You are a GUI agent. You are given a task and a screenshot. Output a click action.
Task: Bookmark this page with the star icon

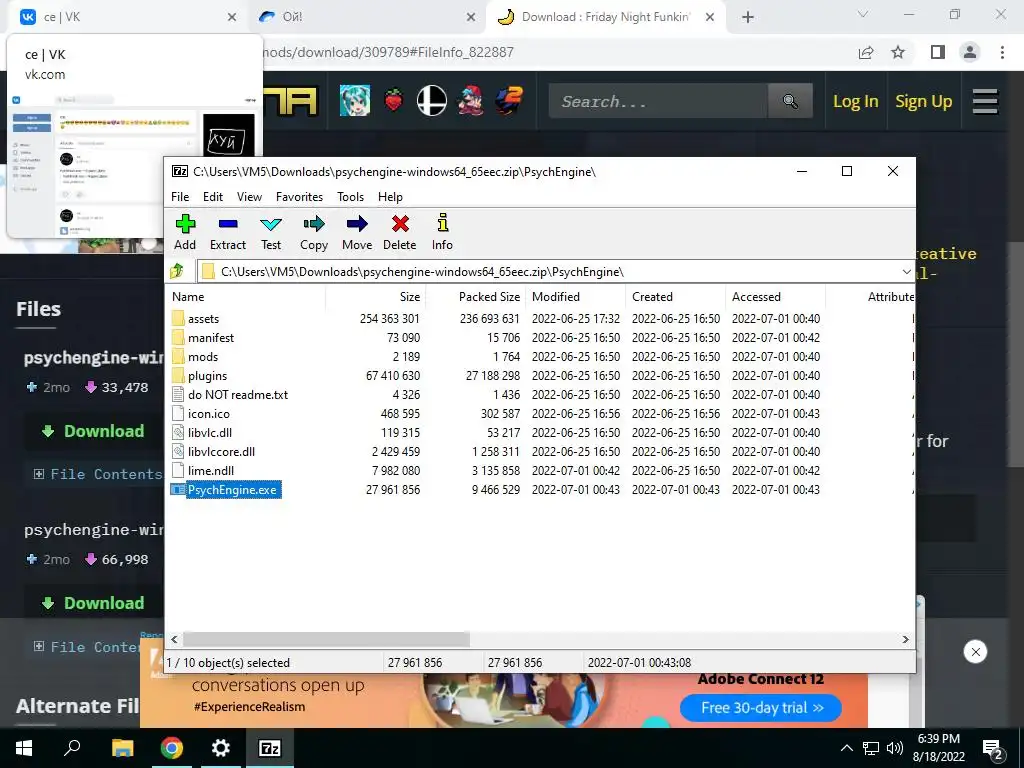[899, 52]
